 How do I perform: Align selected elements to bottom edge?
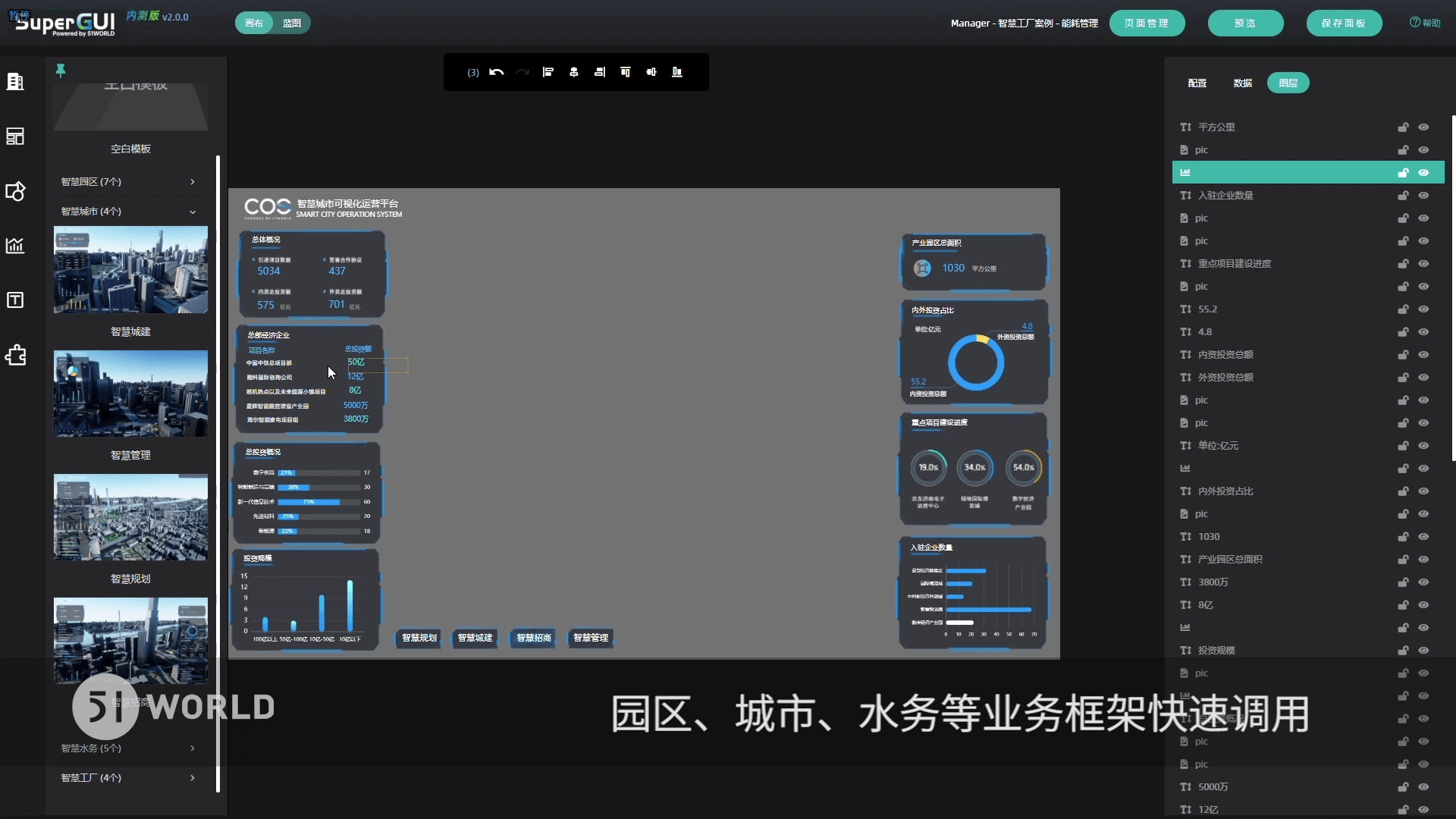click(677, 72)
